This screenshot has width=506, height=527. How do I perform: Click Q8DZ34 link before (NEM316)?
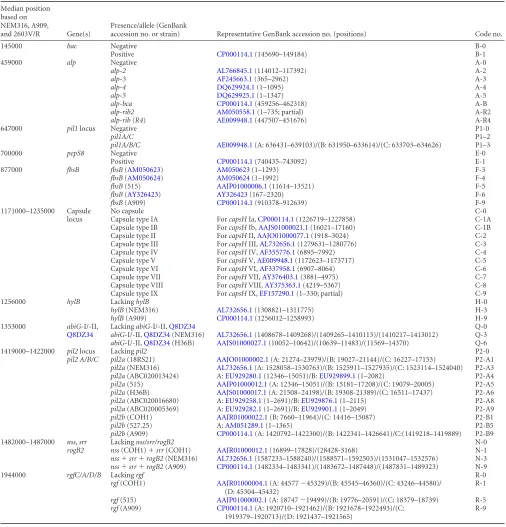click(157, 335)
